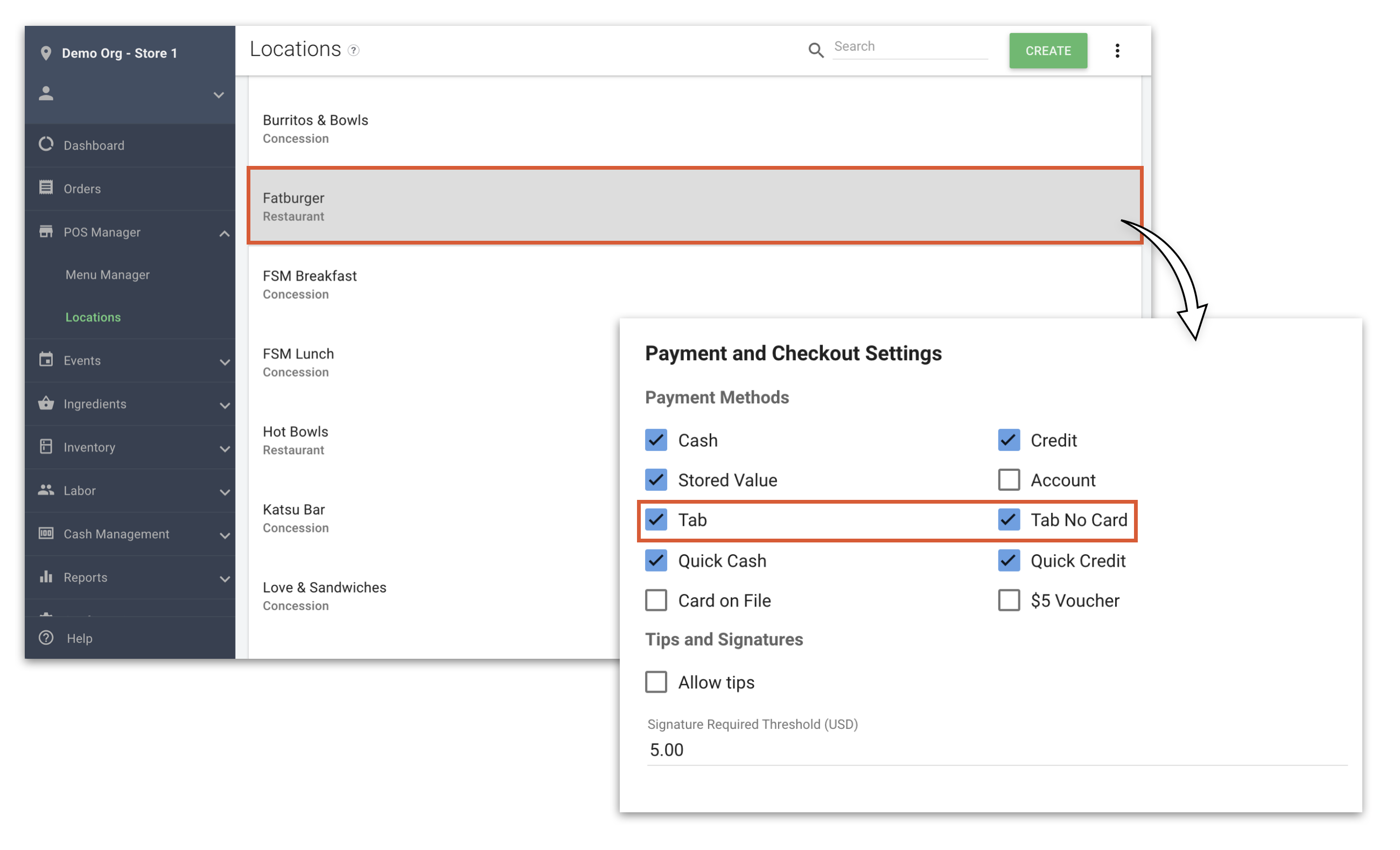Uncheck the Stored Value checkbox
The image size is (1400, 850).
point(656,480)
